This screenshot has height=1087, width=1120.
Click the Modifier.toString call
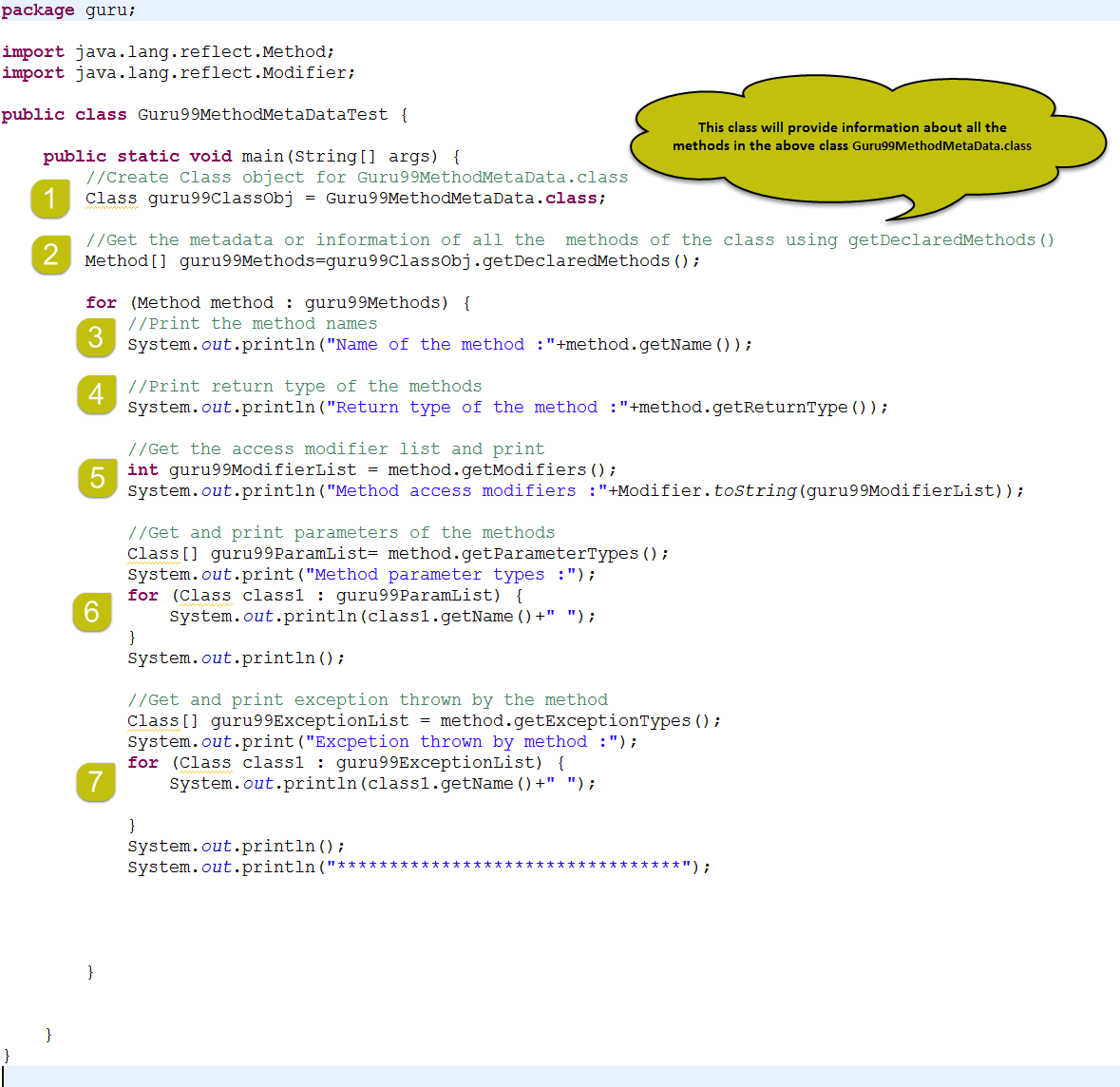(707, 491)
